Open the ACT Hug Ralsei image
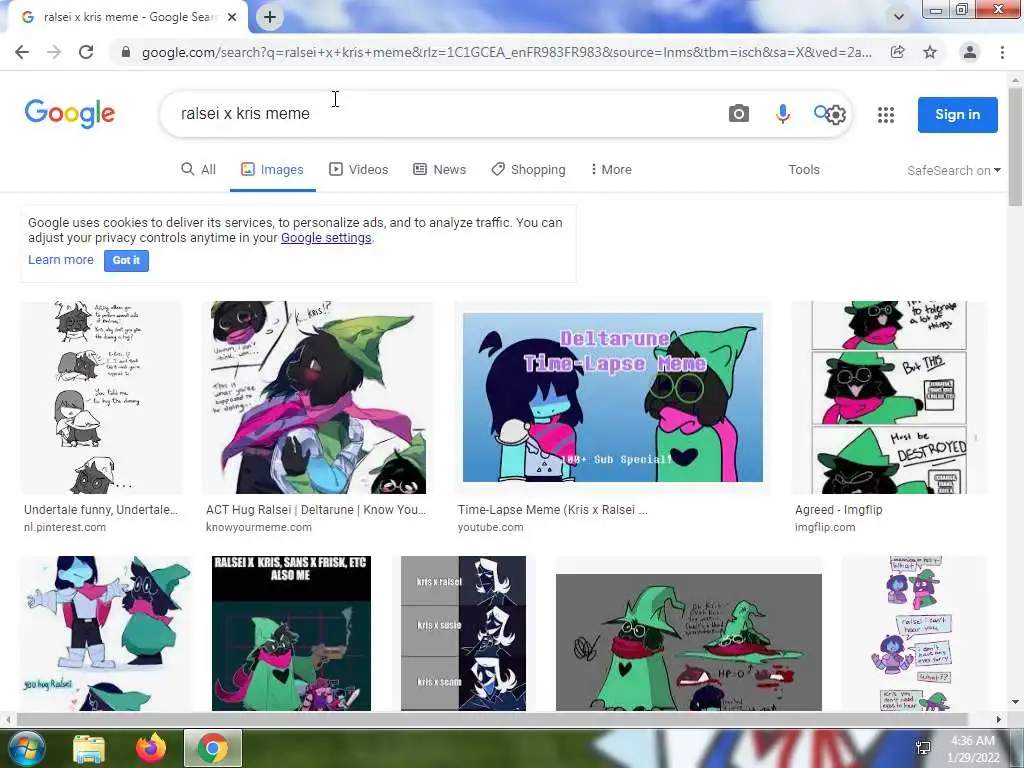The height and width of the screenshot is (768, 1024). (x=318, y=397)
